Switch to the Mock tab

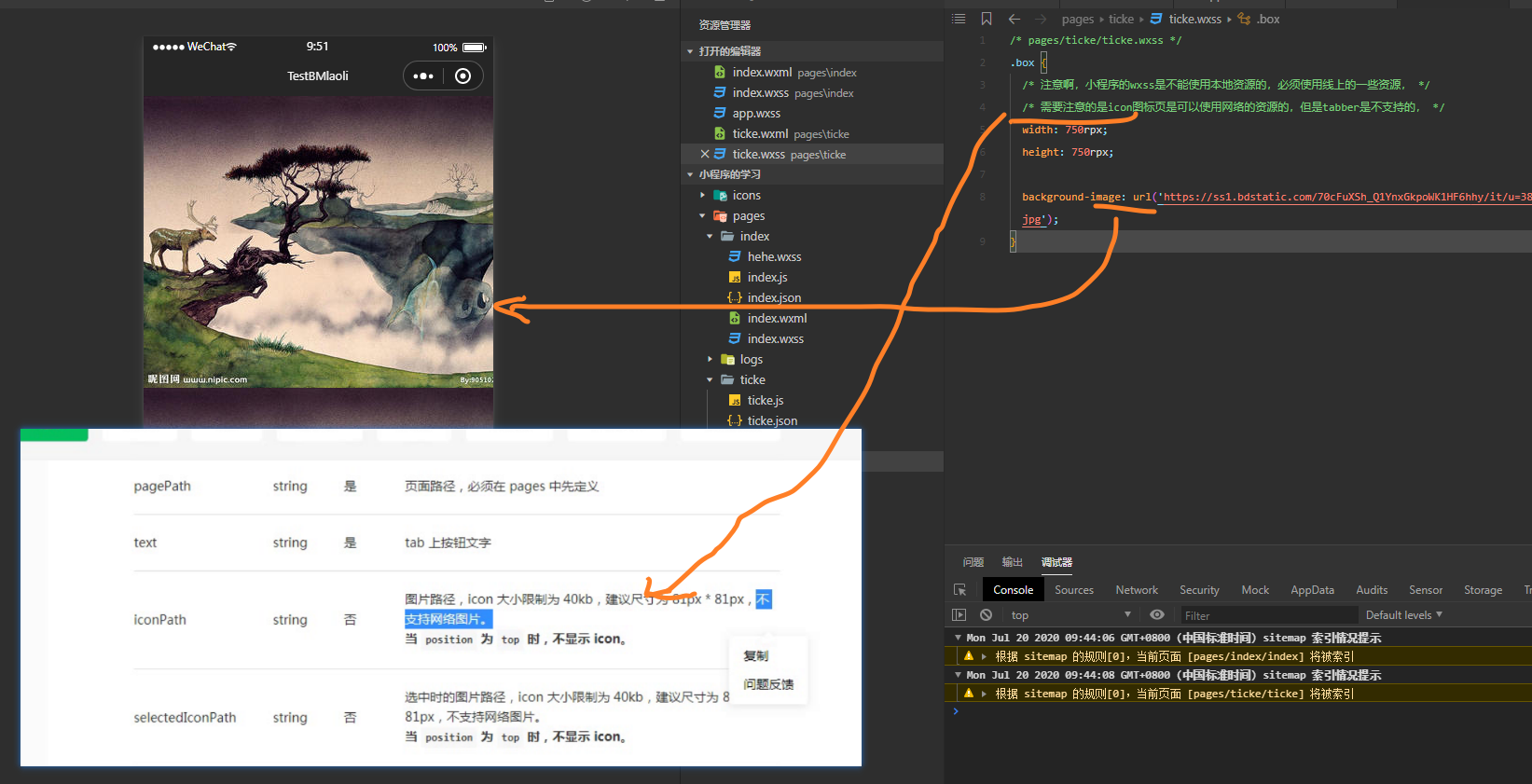point(1255,590)
